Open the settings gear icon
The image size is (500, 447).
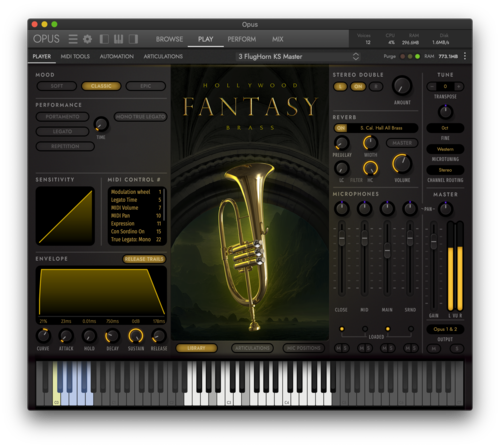point(88,39)
